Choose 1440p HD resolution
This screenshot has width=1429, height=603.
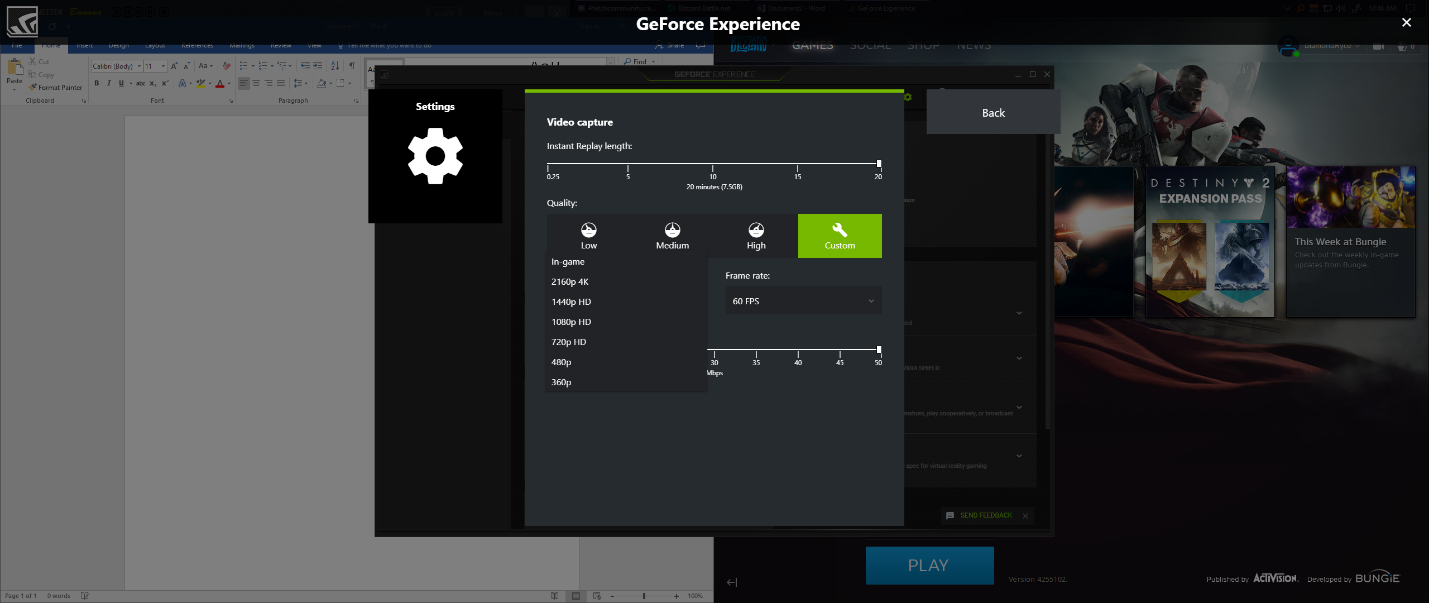tap(626, 302)
